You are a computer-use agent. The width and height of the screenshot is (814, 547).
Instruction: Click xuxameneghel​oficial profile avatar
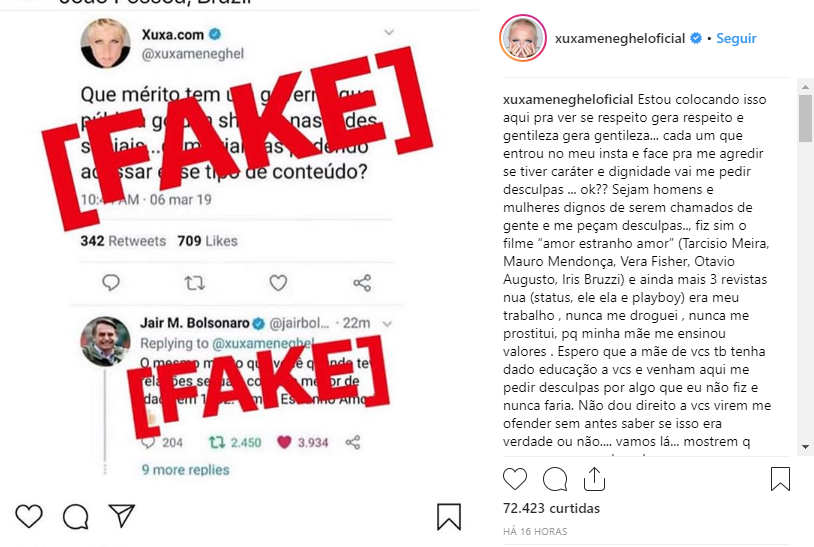(x=523, y=38)
